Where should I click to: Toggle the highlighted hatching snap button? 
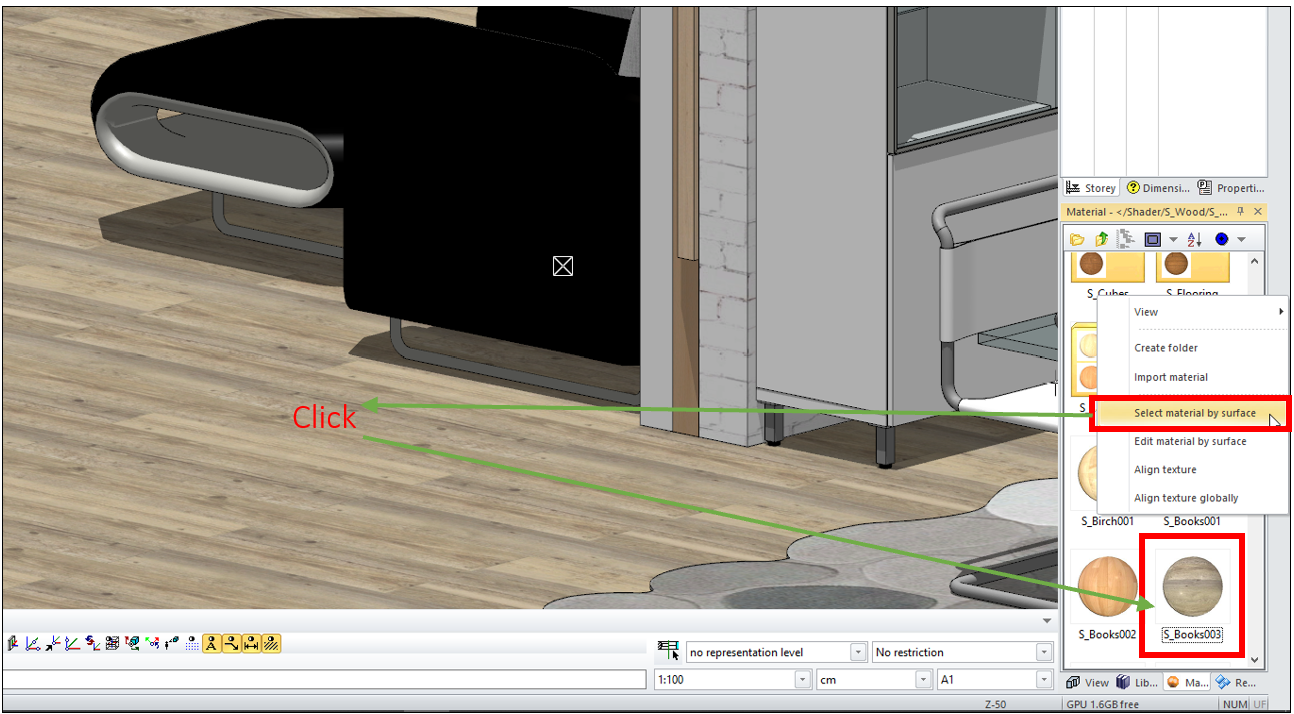pyautogui.click(x=271, y=644)
